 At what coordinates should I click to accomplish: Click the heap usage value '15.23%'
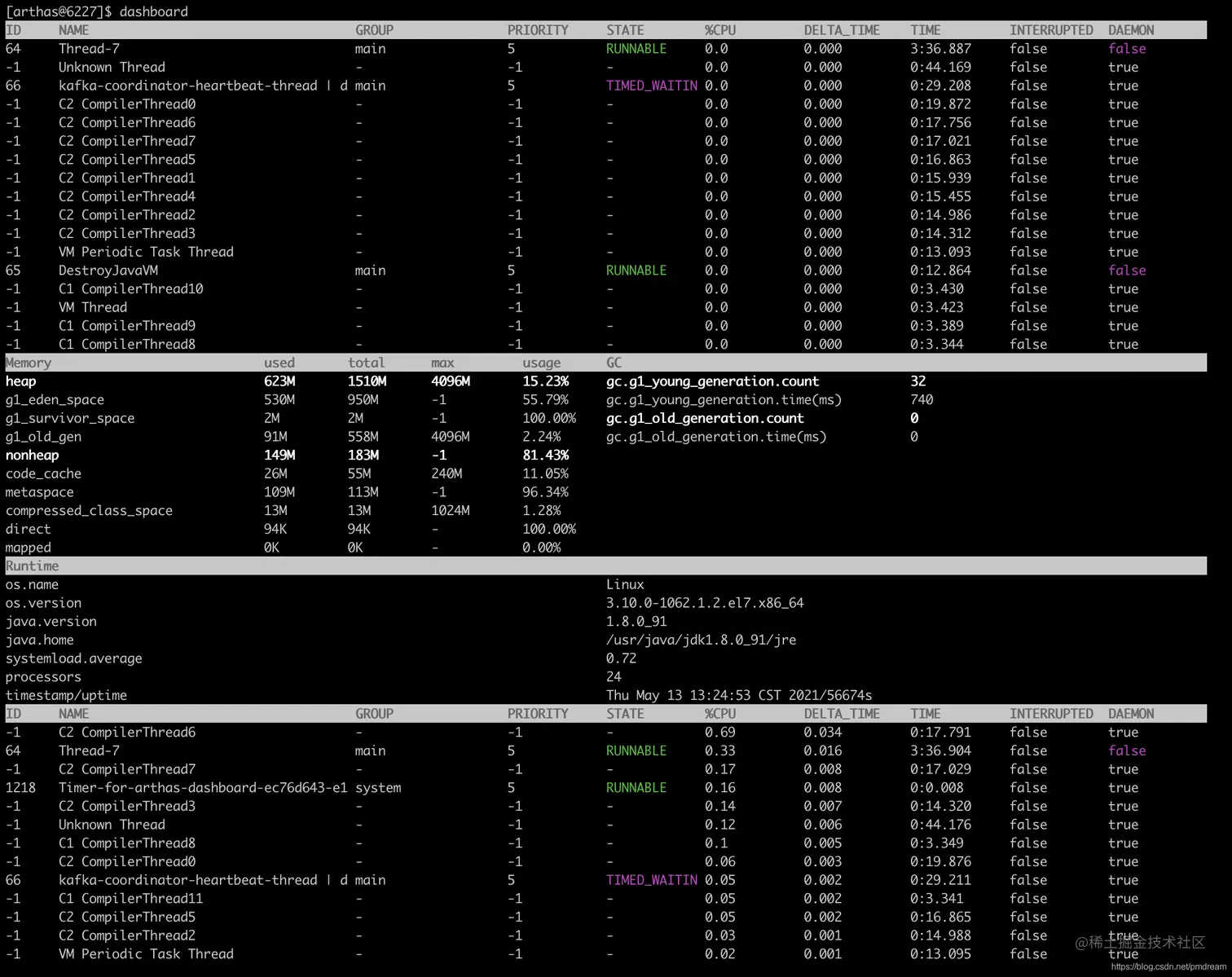click(545, 381)
